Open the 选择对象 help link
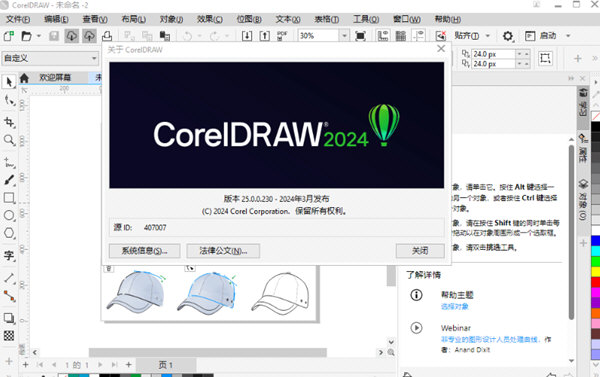Viewport: 600px width, 377px height. click(x=455, y=306)
